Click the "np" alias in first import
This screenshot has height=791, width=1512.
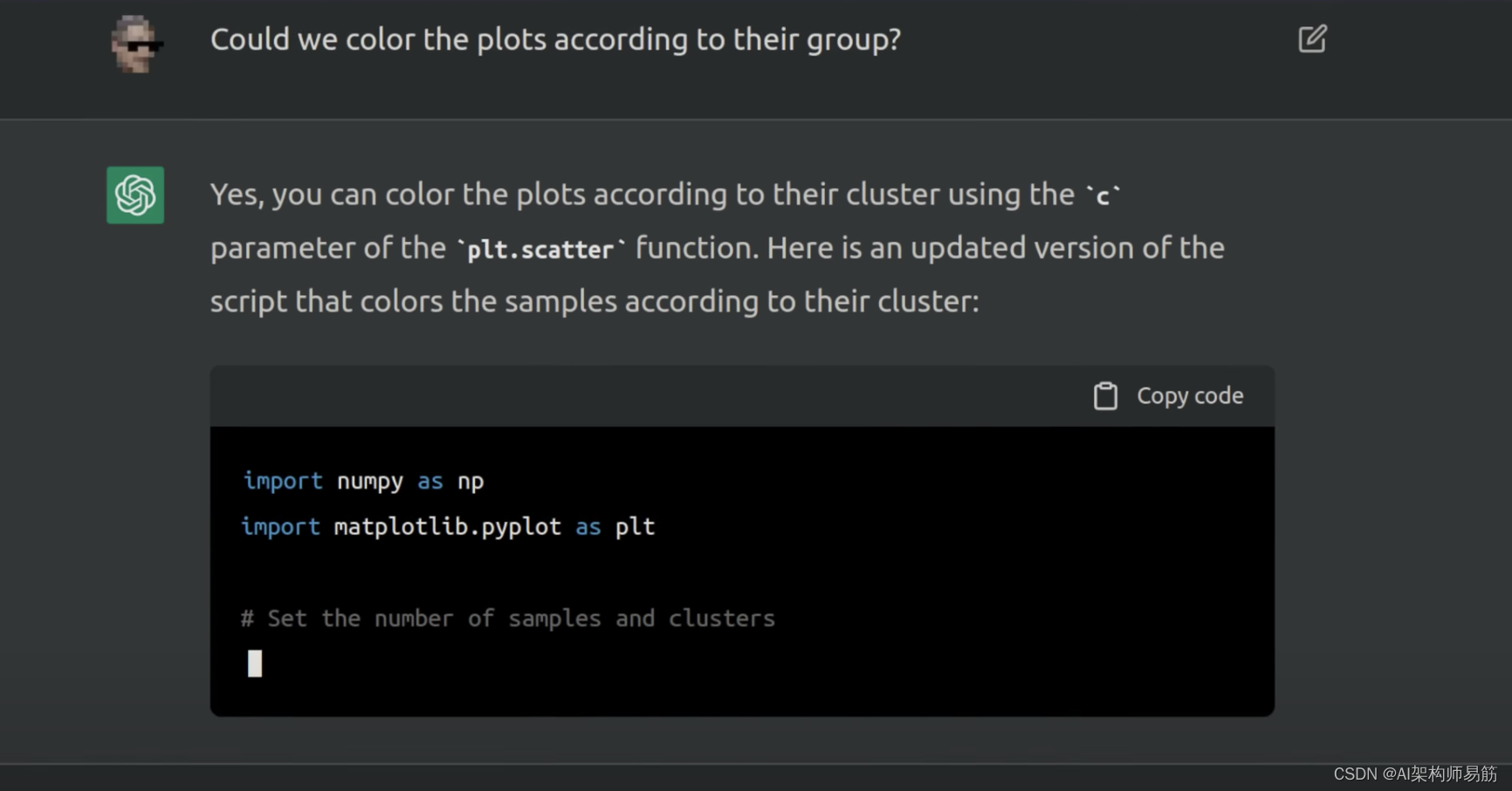point(471,481)
